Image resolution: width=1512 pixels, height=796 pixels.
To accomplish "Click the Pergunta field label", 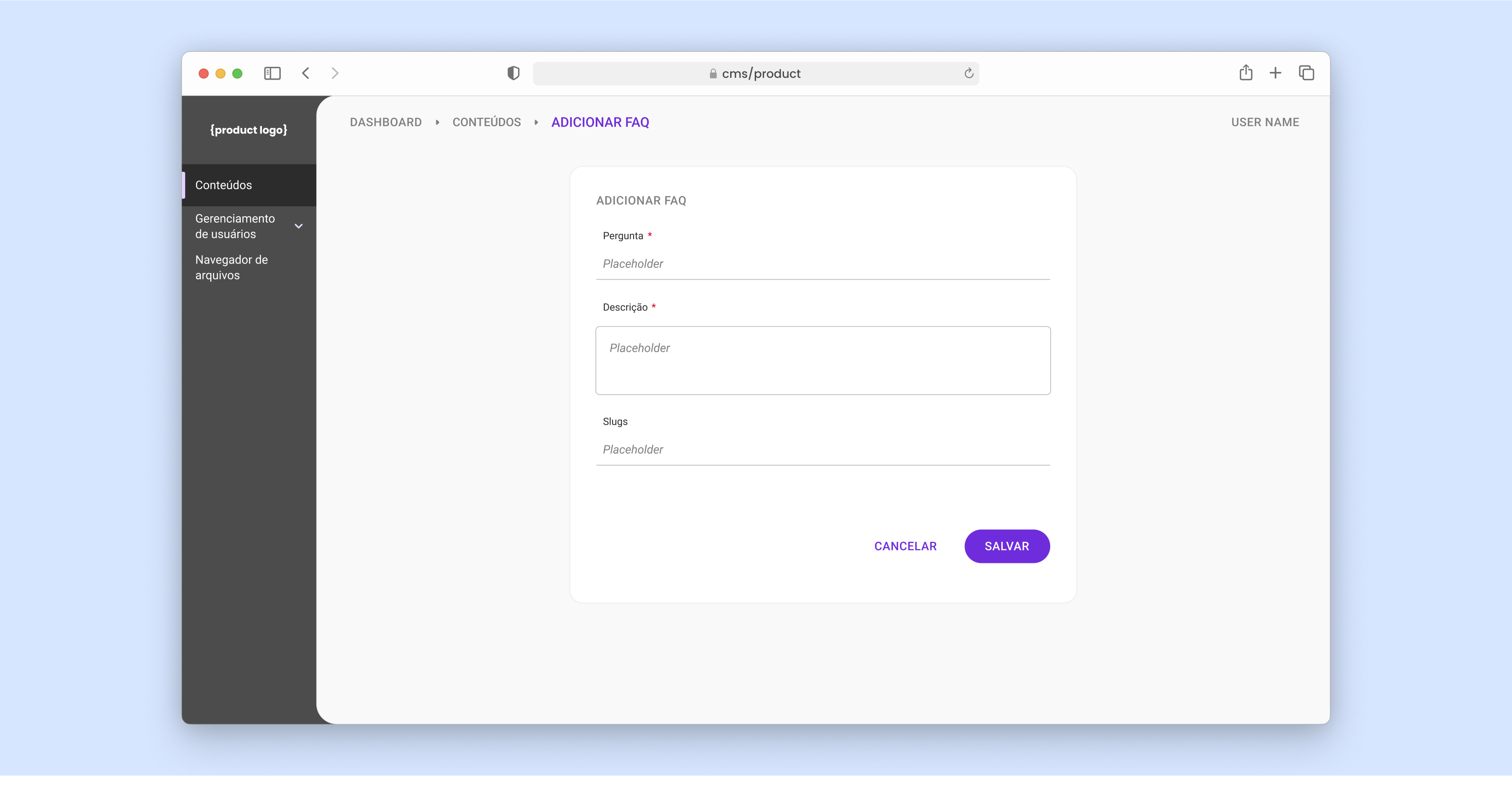I will click(x=623, y=236).
